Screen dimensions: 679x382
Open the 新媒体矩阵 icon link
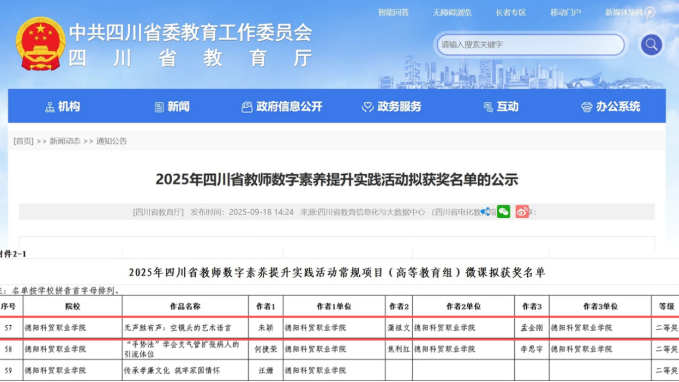coord(650,13)
